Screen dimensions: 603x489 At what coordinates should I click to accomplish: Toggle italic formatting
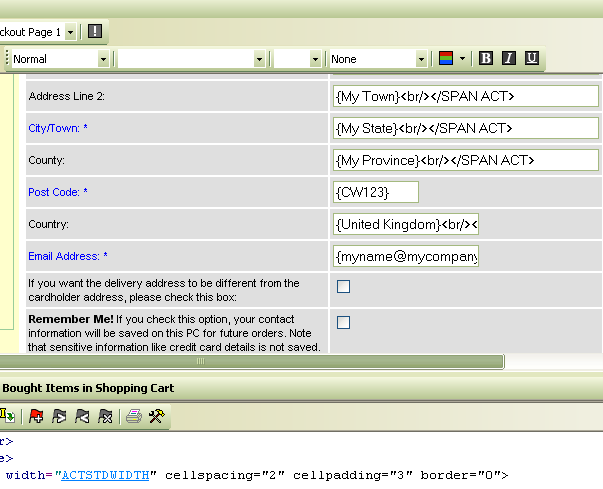click(x=509, y=59)
